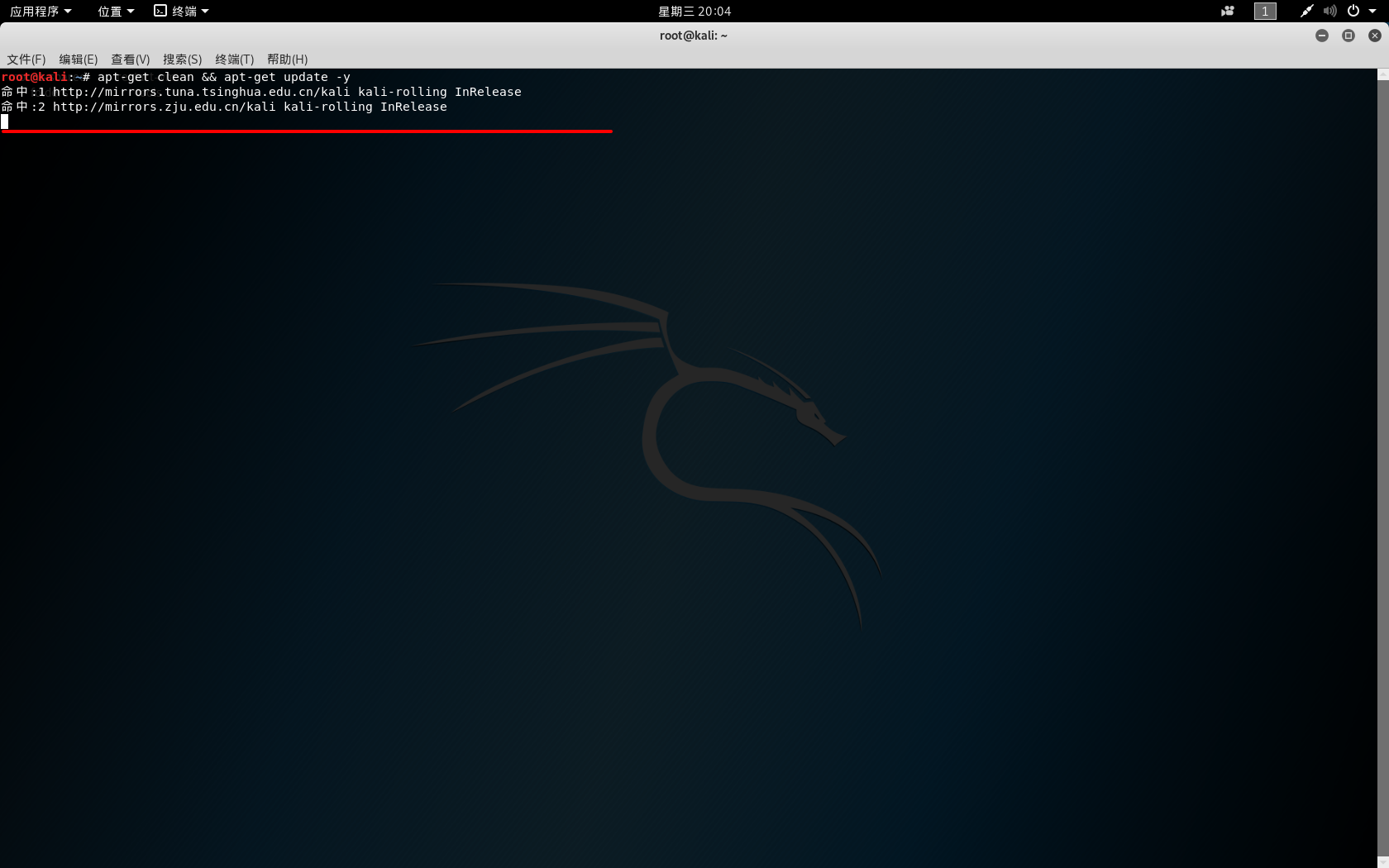Open the 编辑(E) menu
This screenshot has height=868, width=1389.
click(79, 59)
